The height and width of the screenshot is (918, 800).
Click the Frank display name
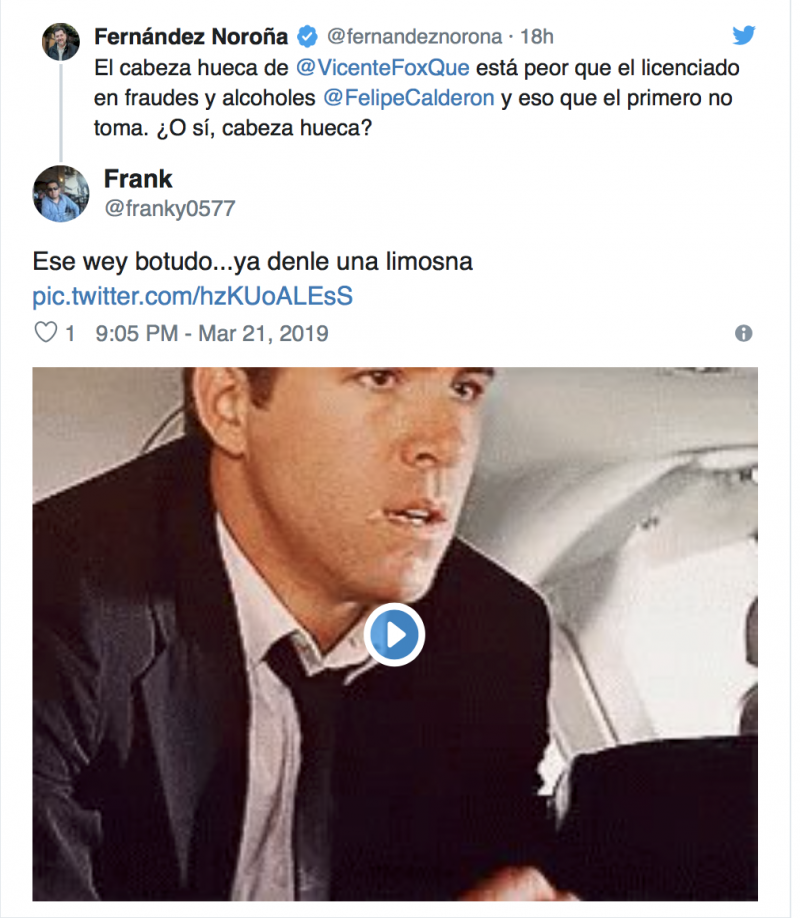138,179
